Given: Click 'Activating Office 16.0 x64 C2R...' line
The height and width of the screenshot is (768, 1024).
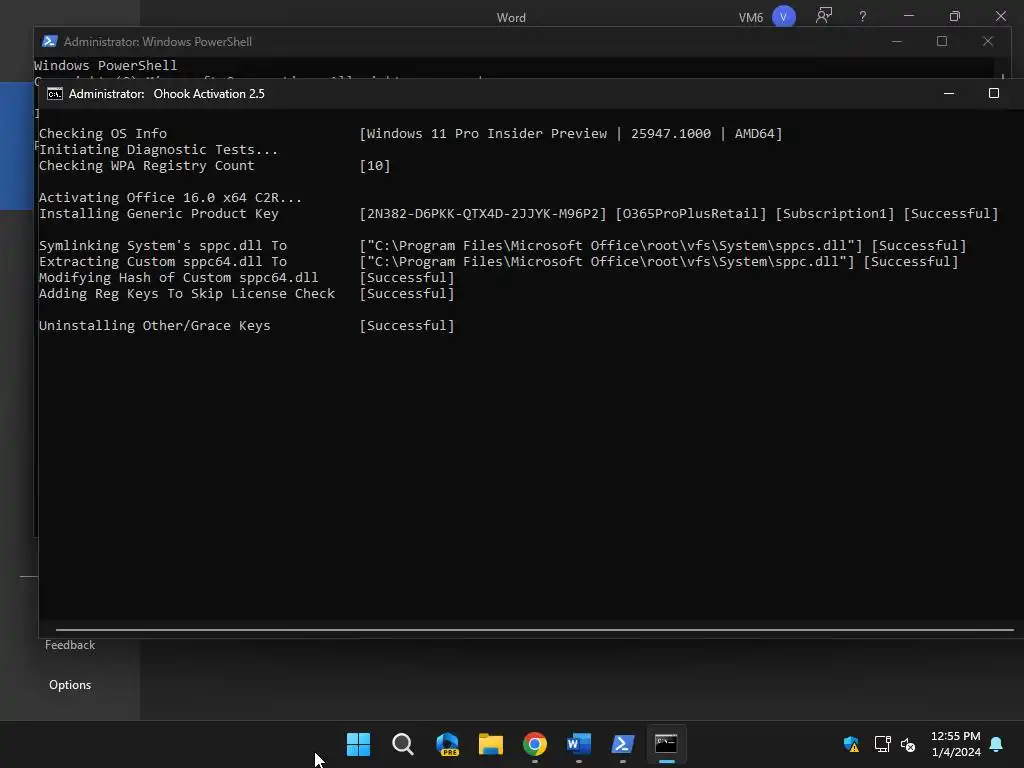Looking at the screenshot, I should click(x=170, y=197).
